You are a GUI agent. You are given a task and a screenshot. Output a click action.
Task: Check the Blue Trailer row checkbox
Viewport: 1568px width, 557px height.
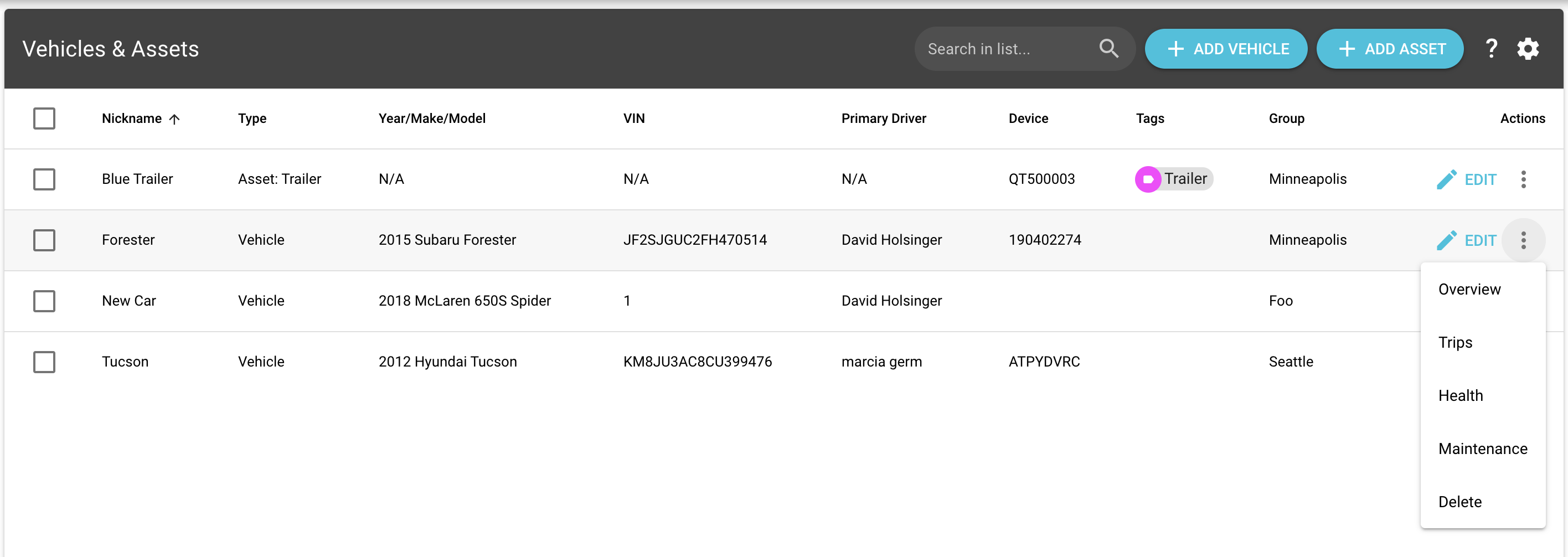click(x=44, y=179)
